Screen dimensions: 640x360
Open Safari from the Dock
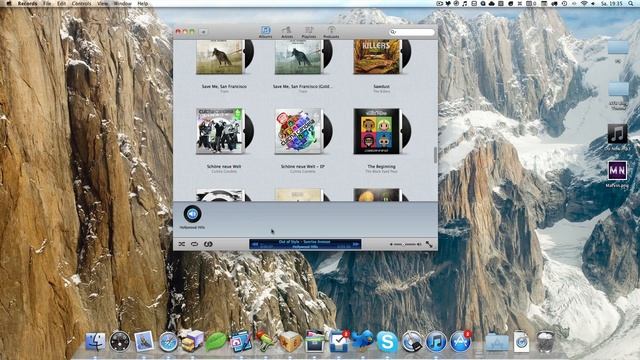pyautogui.click(x=168, y=341)
